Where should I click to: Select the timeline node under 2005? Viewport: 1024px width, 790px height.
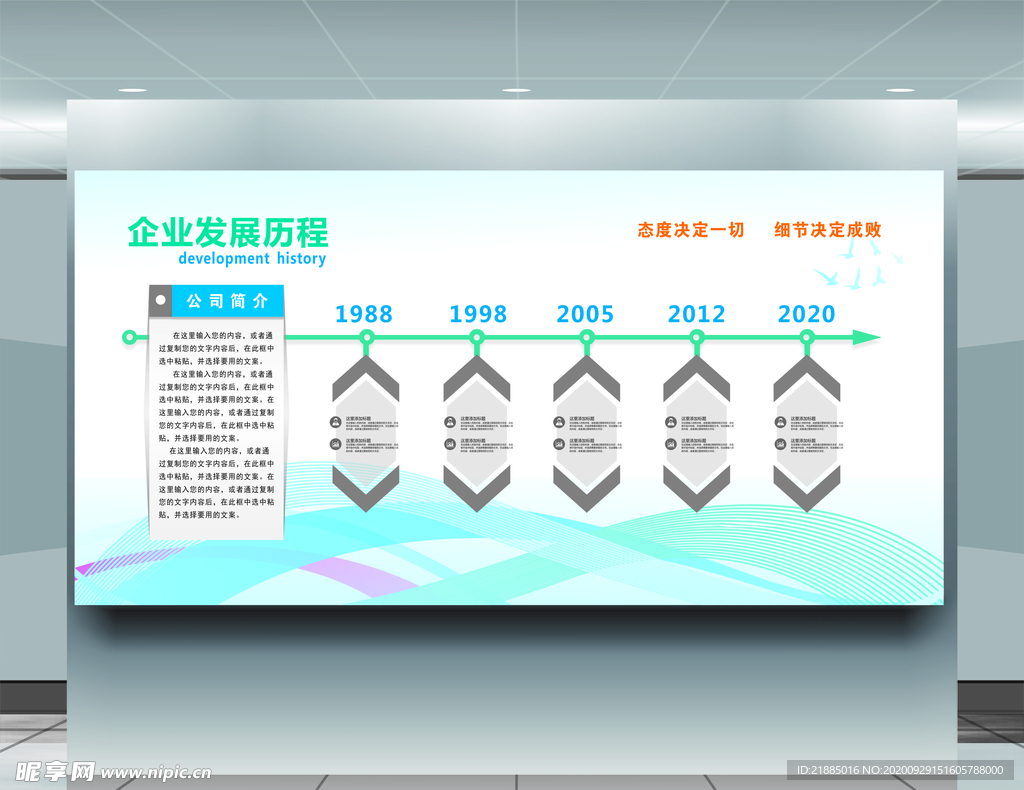pyautogui.click(x=586, y=337)
